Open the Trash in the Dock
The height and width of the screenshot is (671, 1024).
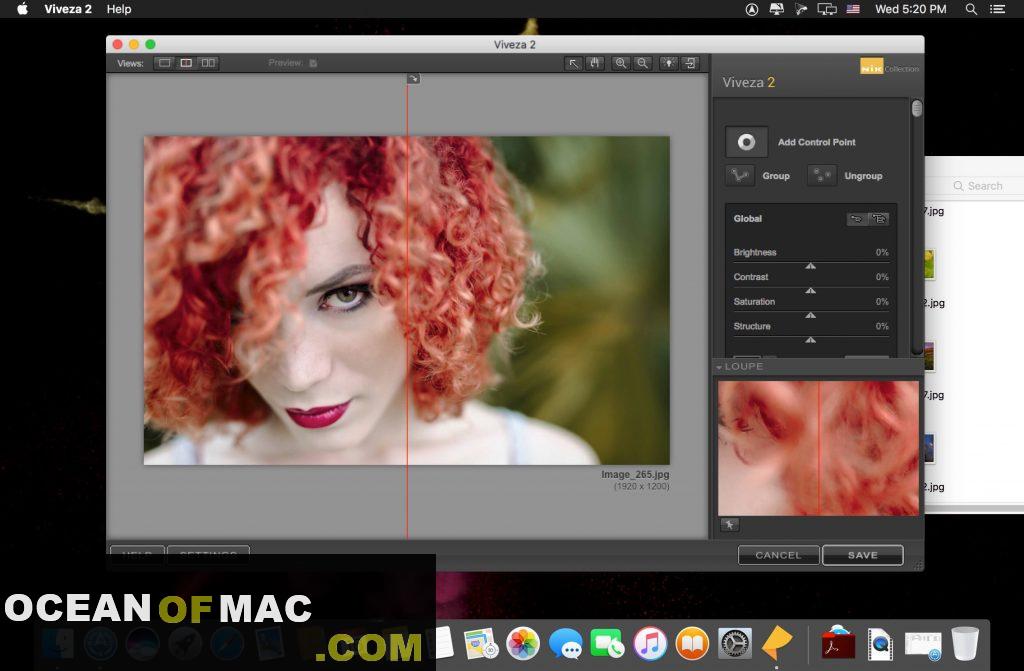click(965, 643)
